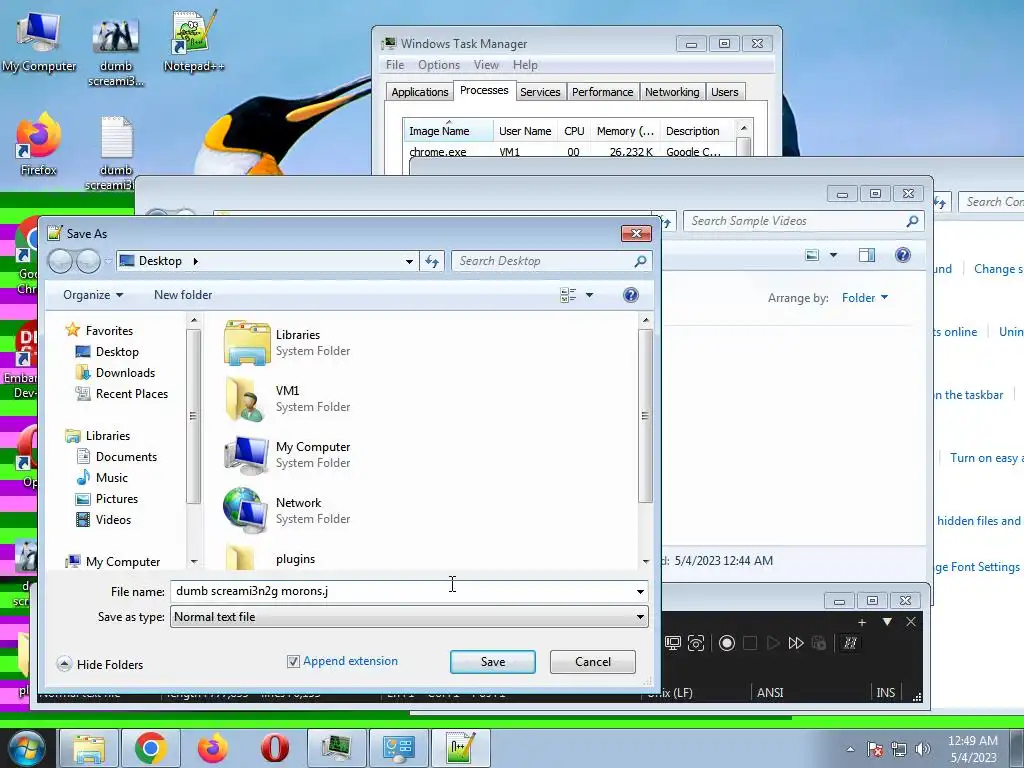The height and width of the screenshot is (768, 1024).
Task: Click the Notepad++ taskbar icon
Action: (x=459, y=748)
